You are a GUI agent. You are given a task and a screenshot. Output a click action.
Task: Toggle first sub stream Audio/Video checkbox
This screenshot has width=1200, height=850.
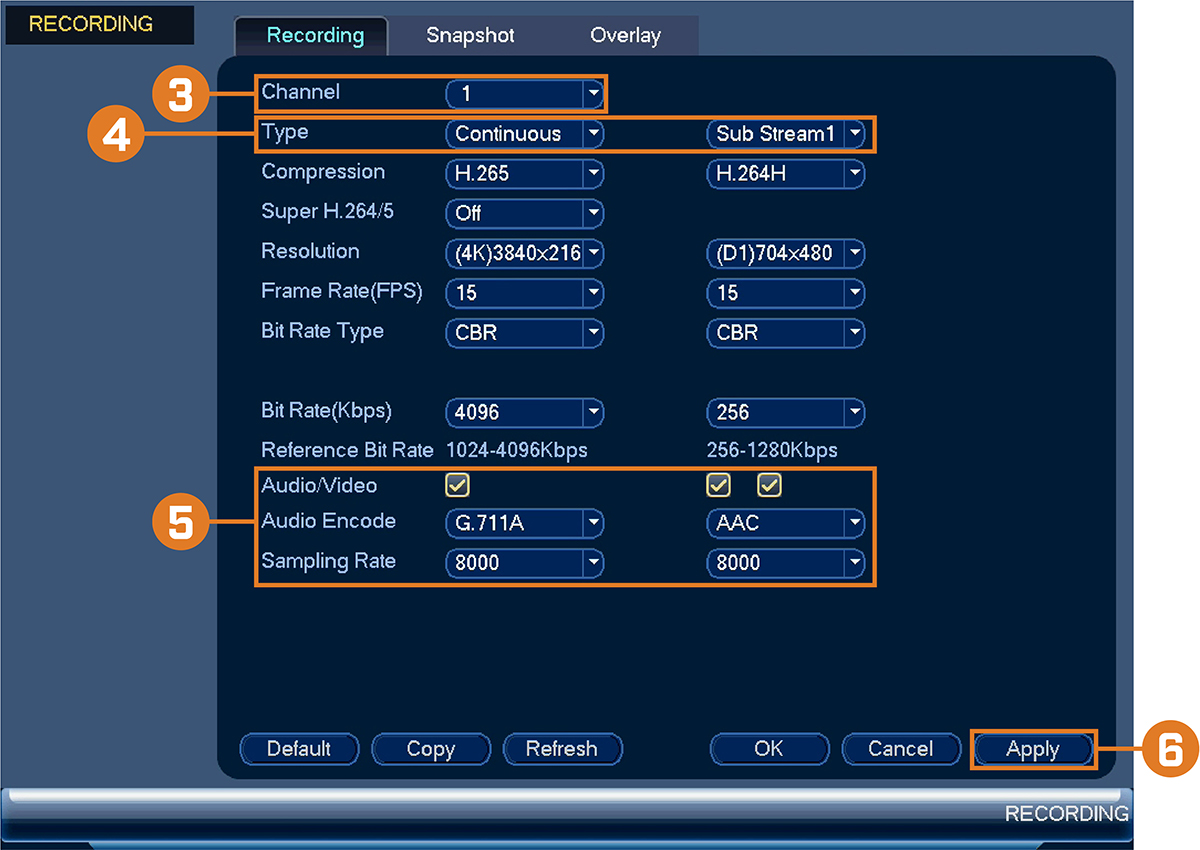click(718, 486)
